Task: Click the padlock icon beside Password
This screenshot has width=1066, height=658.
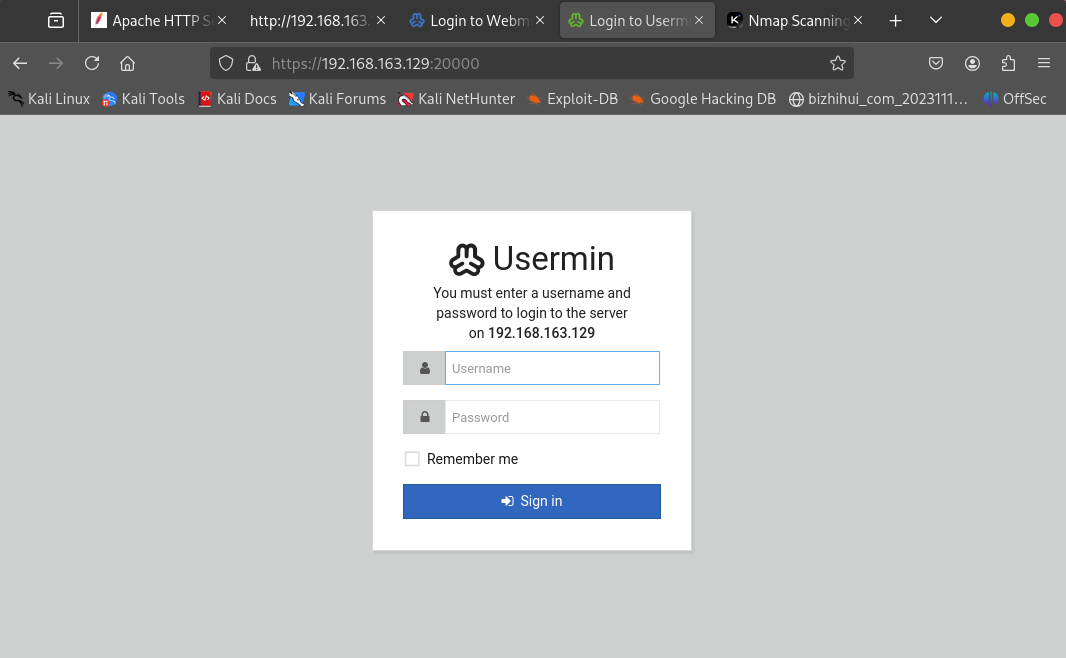Action: 424,417
